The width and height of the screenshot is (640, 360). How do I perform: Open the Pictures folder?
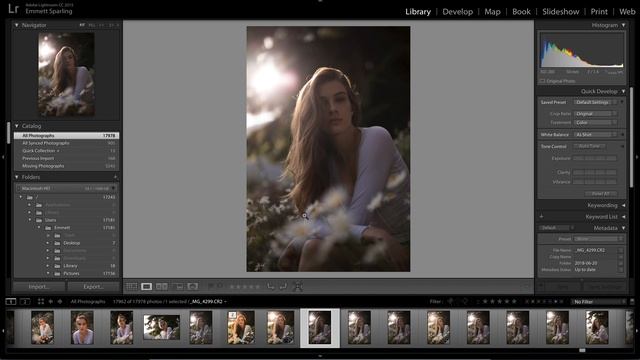coord(71,273)
